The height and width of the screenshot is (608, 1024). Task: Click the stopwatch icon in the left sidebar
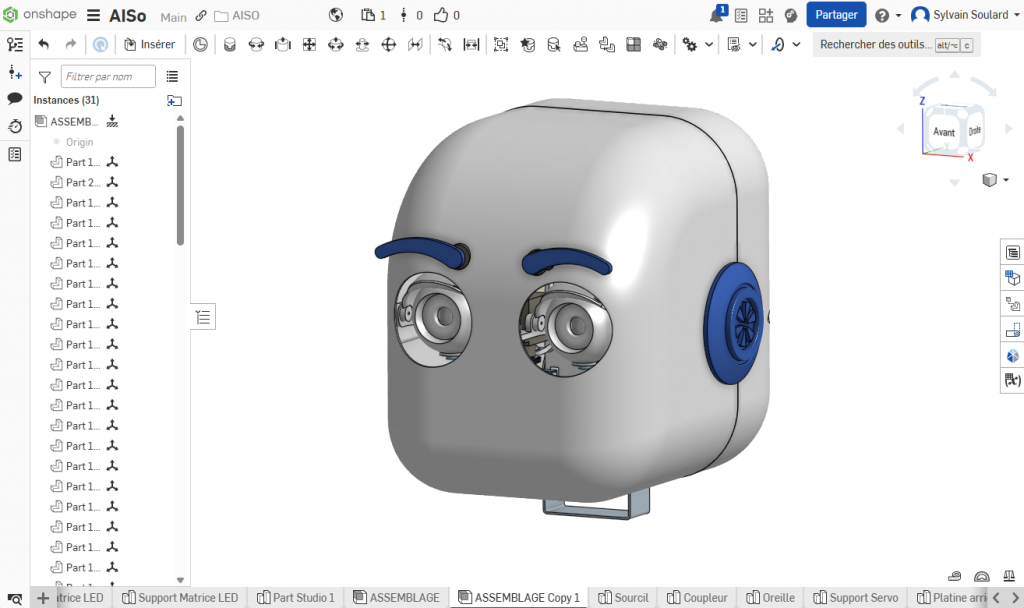tap(15, 126)
